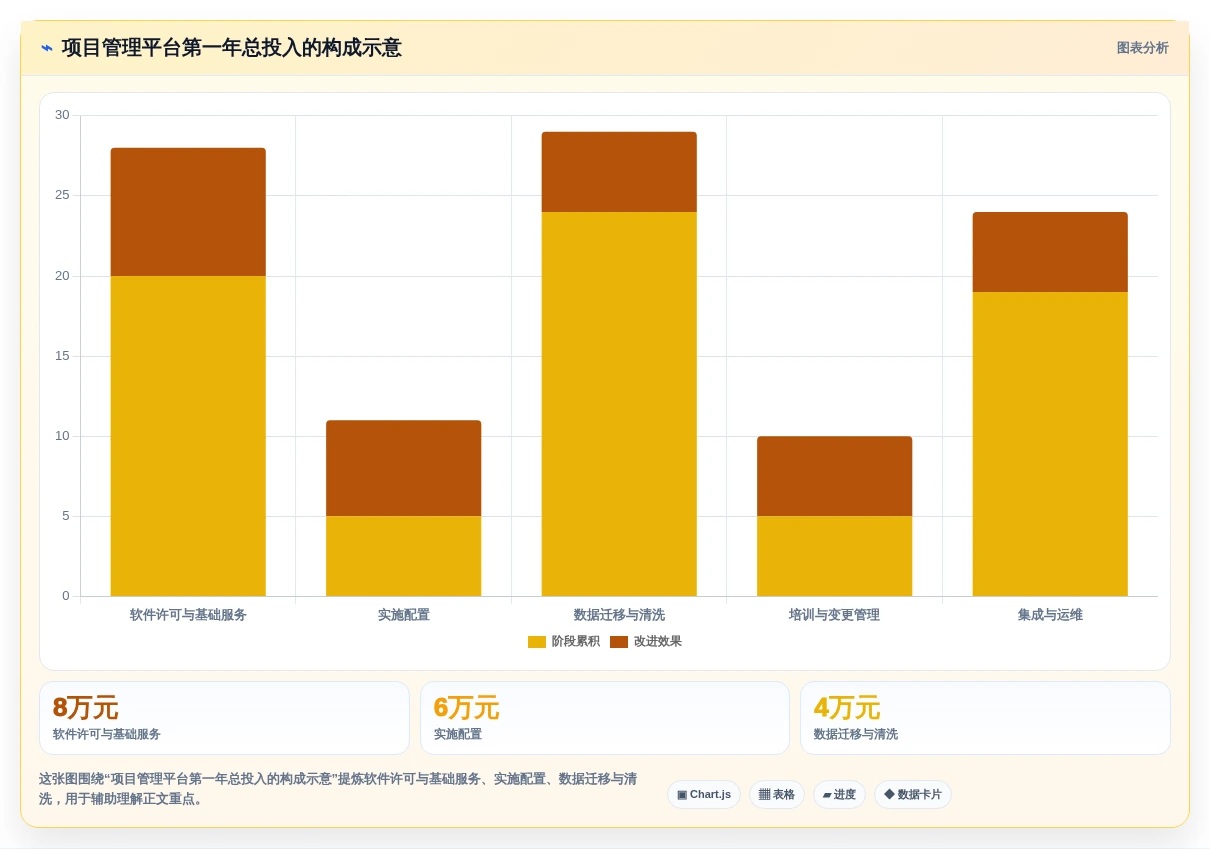Click the 进度 tag chip
The width and height of the screenshot is (1210, 849).
tap(839, 795)
